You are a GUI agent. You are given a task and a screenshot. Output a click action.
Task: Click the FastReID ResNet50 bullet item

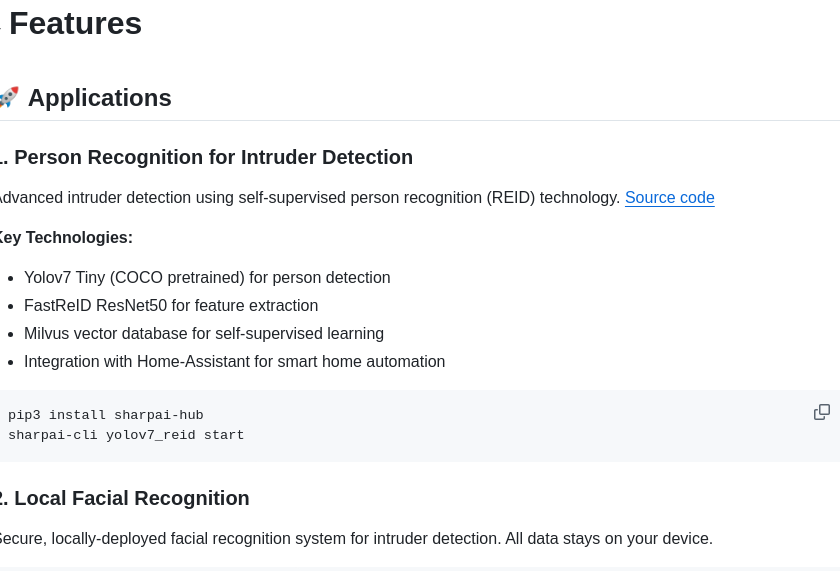[x=171, y=306]
